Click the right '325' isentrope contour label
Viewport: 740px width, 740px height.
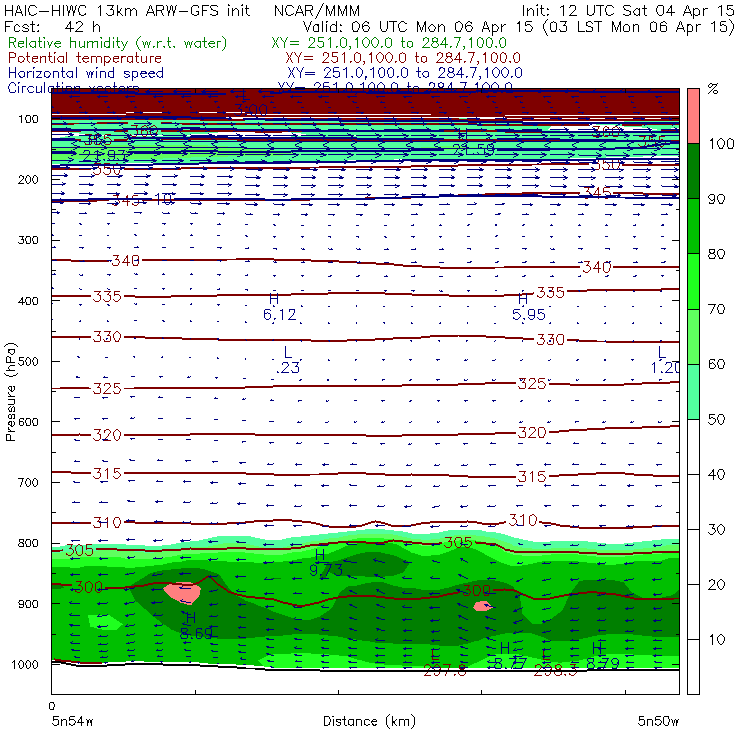(532, 384)
